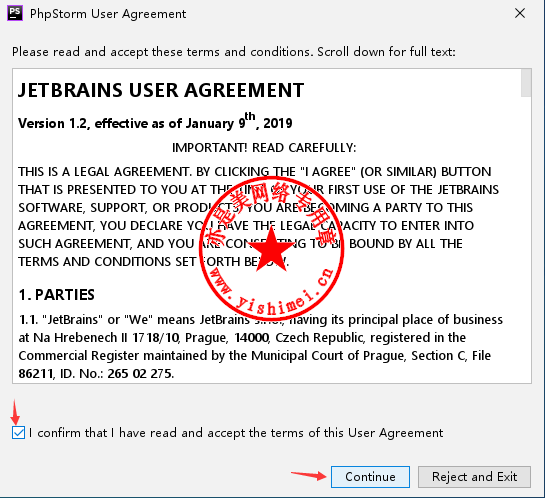
Task: Click the Continue button
Action: 370,477
